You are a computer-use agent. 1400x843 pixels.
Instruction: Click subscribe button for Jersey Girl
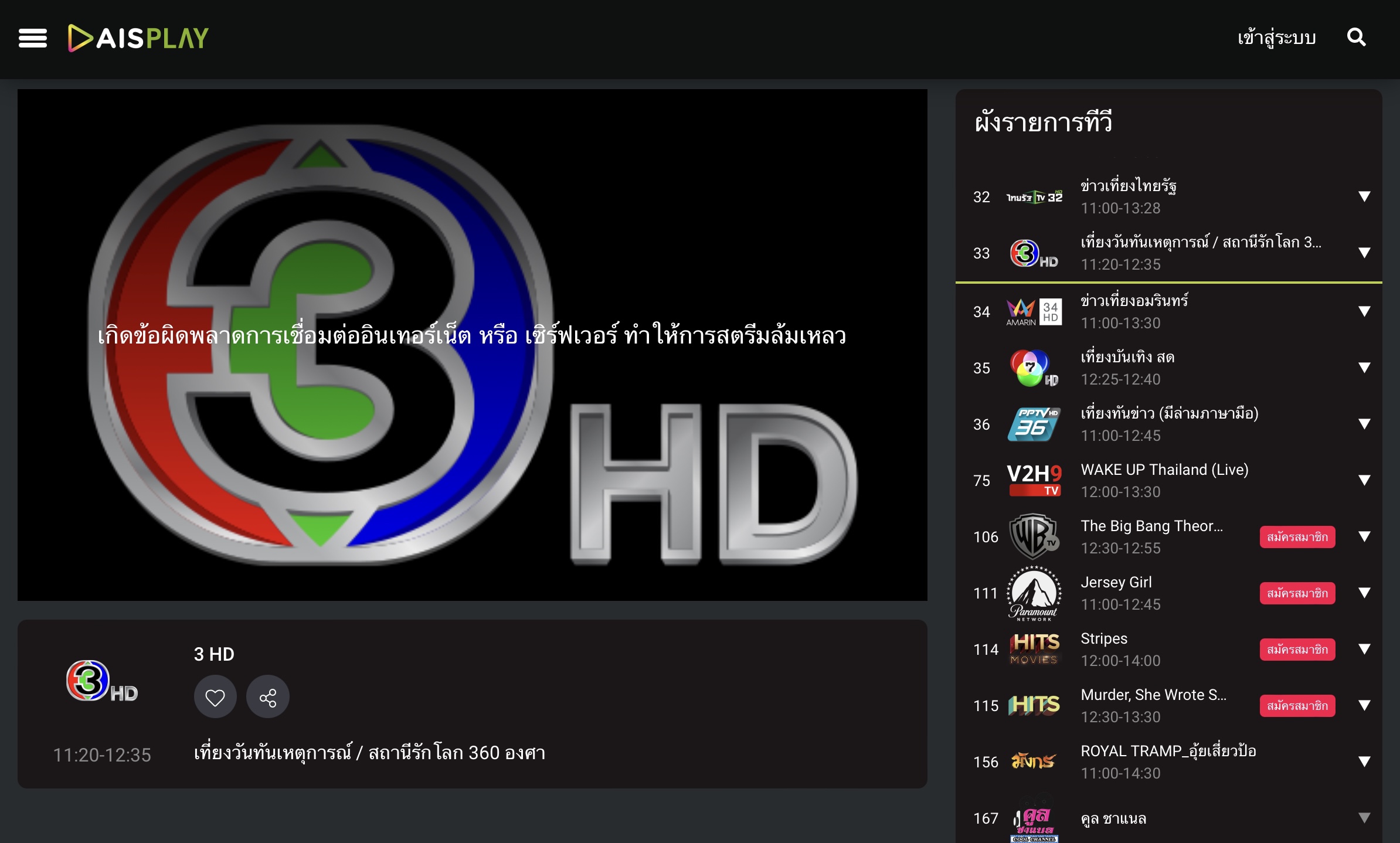[1297, 593]
